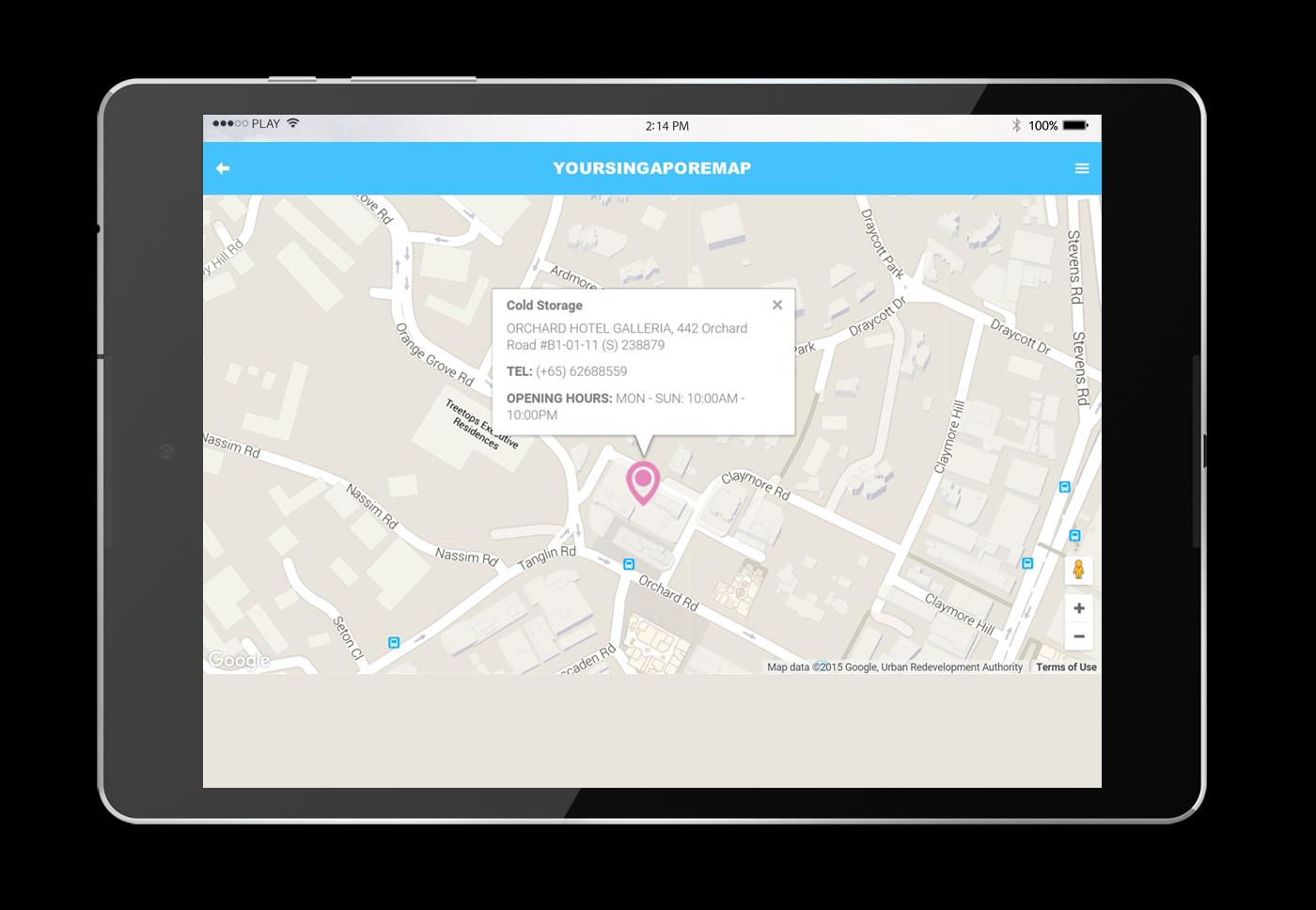
Task: Tap the YOURSINGAPOREMAP title
Action: 651,168
